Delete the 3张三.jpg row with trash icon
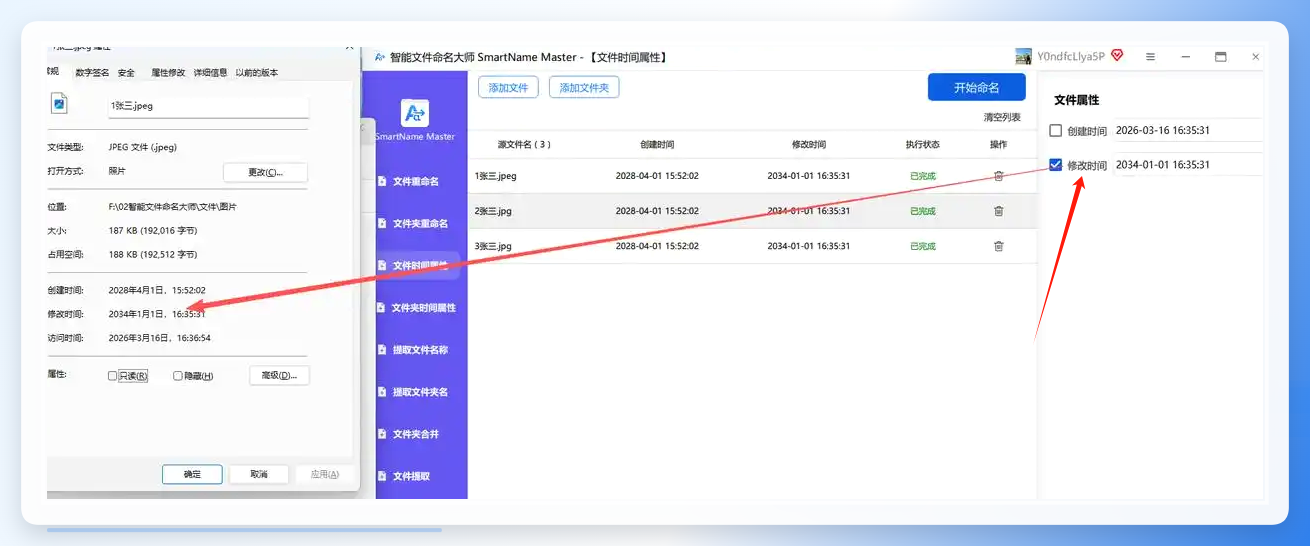The width and height of the screenshot is (1310, 546). tap(998, 246)
